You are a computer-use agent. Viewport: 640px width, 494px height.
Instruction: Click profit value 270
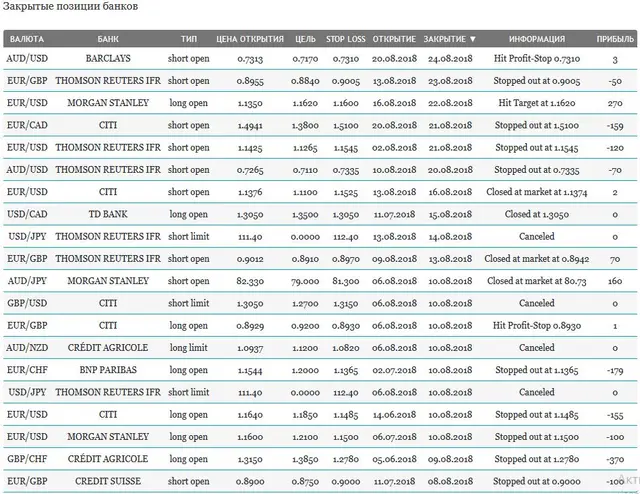pos(615,103)
